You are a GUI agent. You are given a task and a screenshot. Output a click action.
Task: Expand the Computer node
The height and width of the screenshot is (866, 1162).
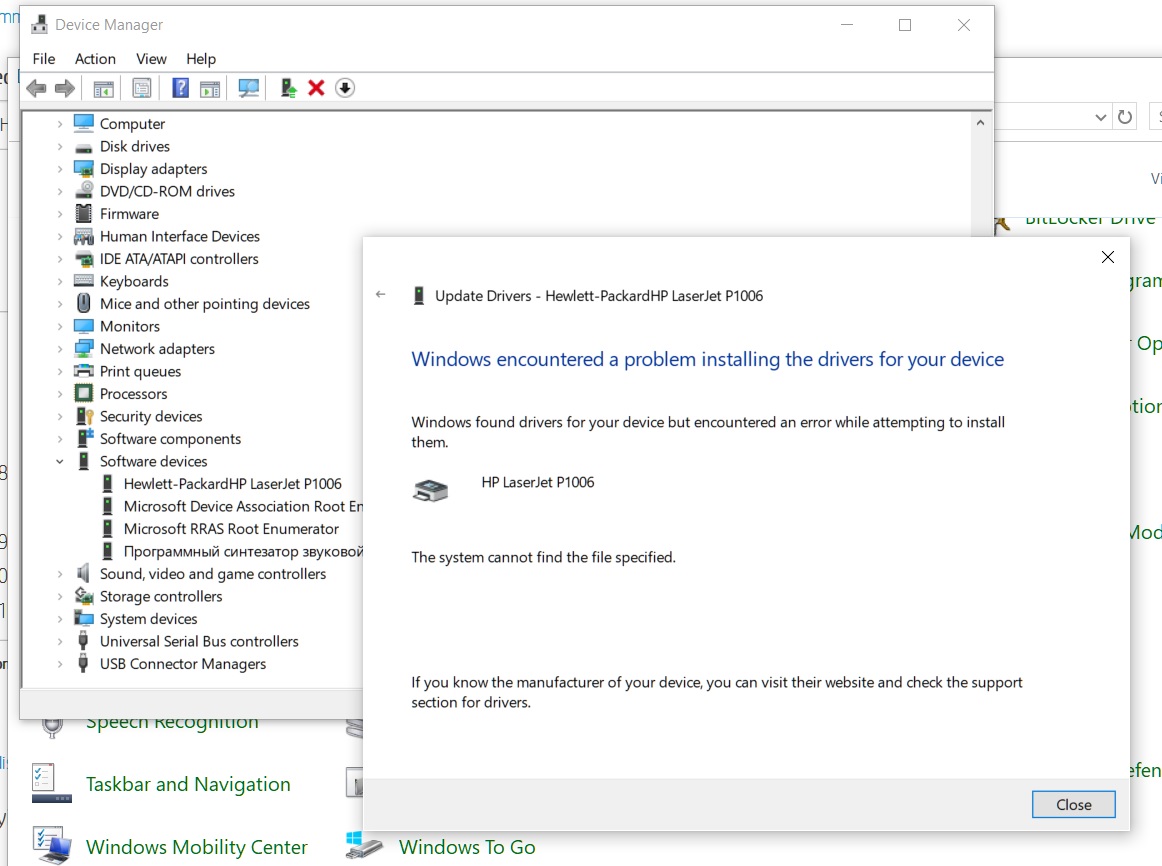point(60,124)
